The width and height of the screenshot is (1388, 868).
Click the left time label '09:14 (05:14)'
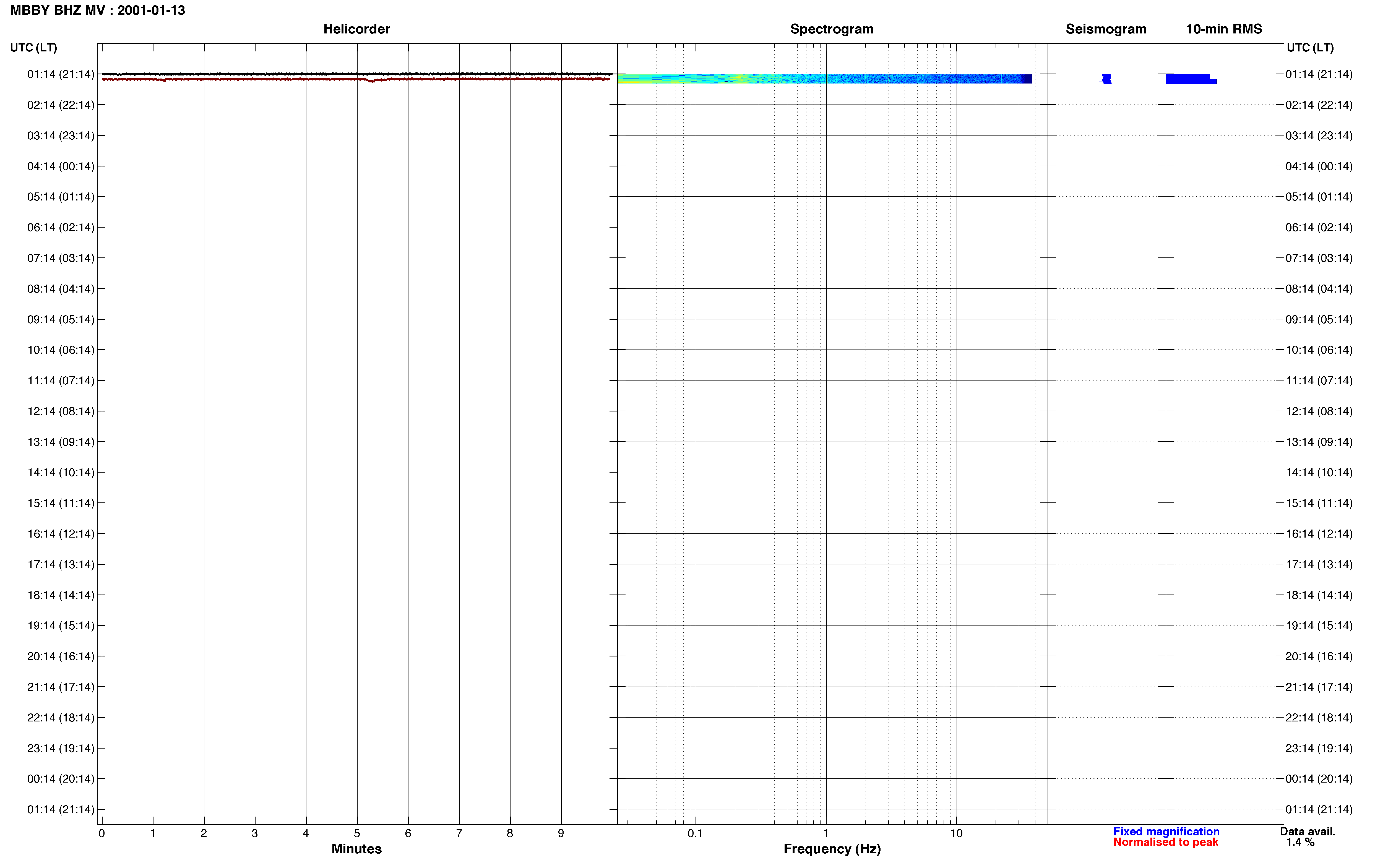61,320
